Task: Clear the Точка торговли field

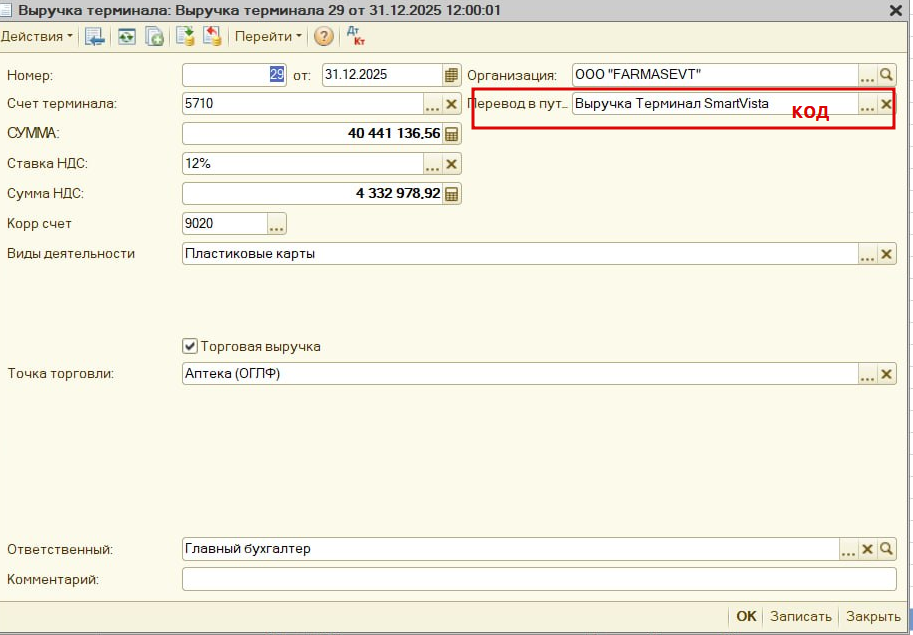Action: [886, 374]
